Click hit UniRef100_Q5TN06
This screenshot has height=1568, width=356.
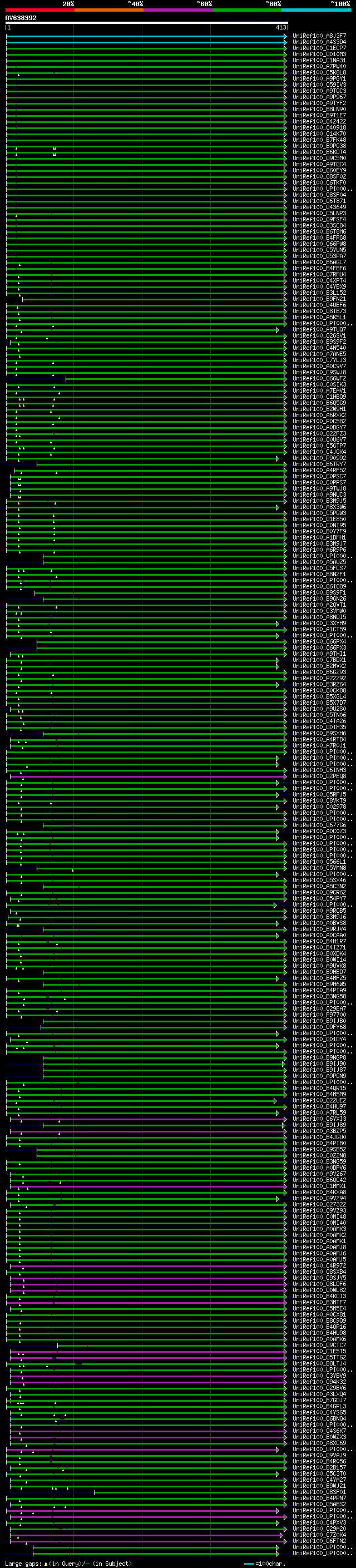[x=319, y=715]
